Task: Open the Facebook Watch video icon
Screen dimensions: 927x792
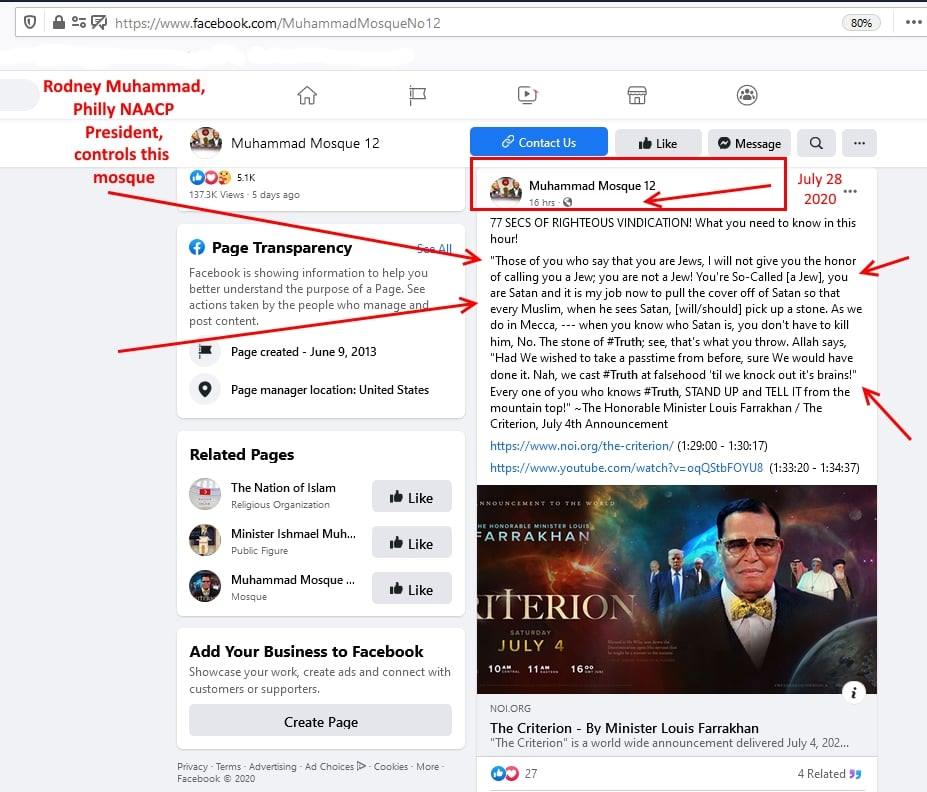Action: tap(527, 95)
